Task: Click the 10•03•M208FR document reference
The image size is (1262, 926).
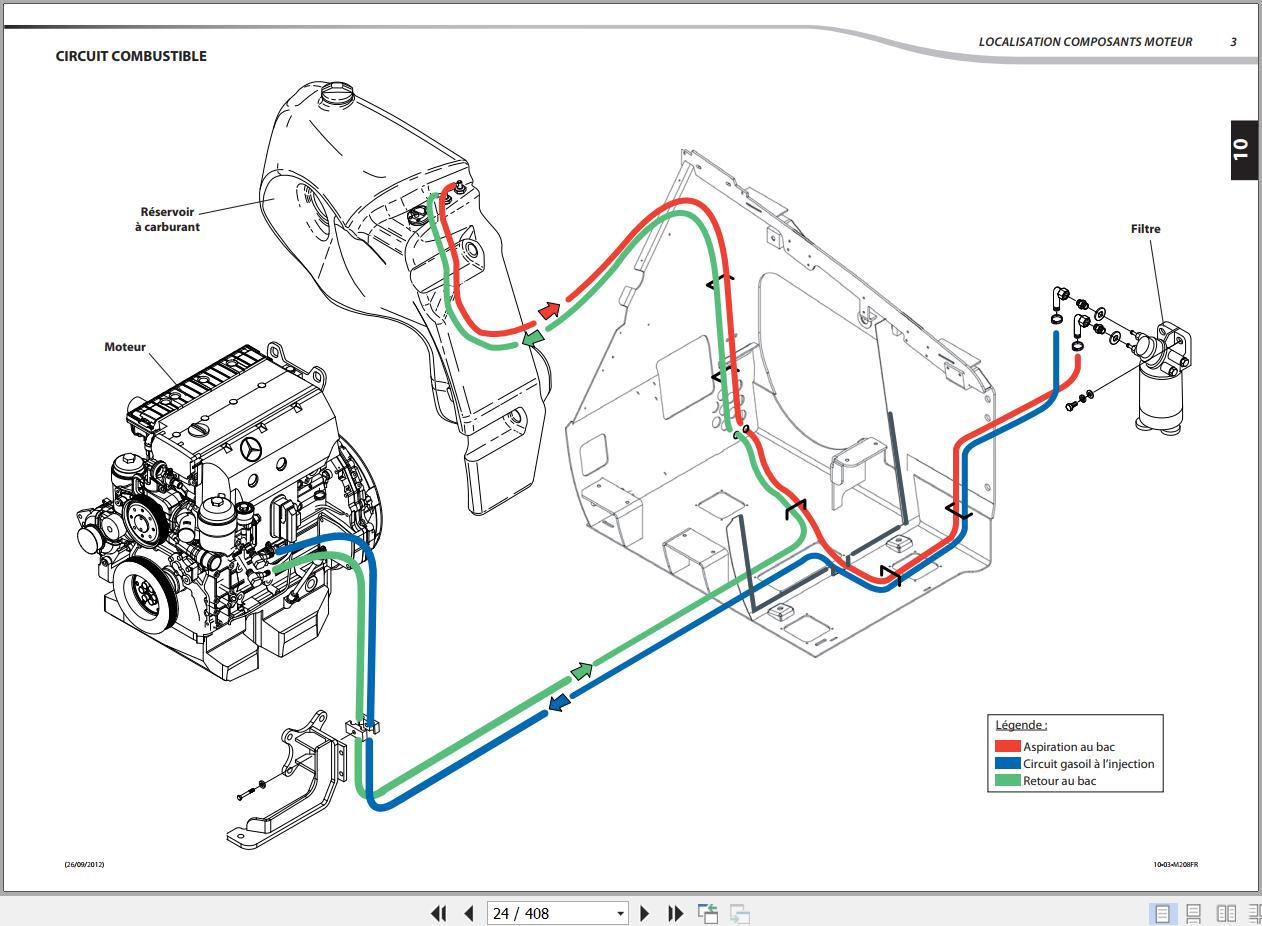Action: pos(1175,865)
